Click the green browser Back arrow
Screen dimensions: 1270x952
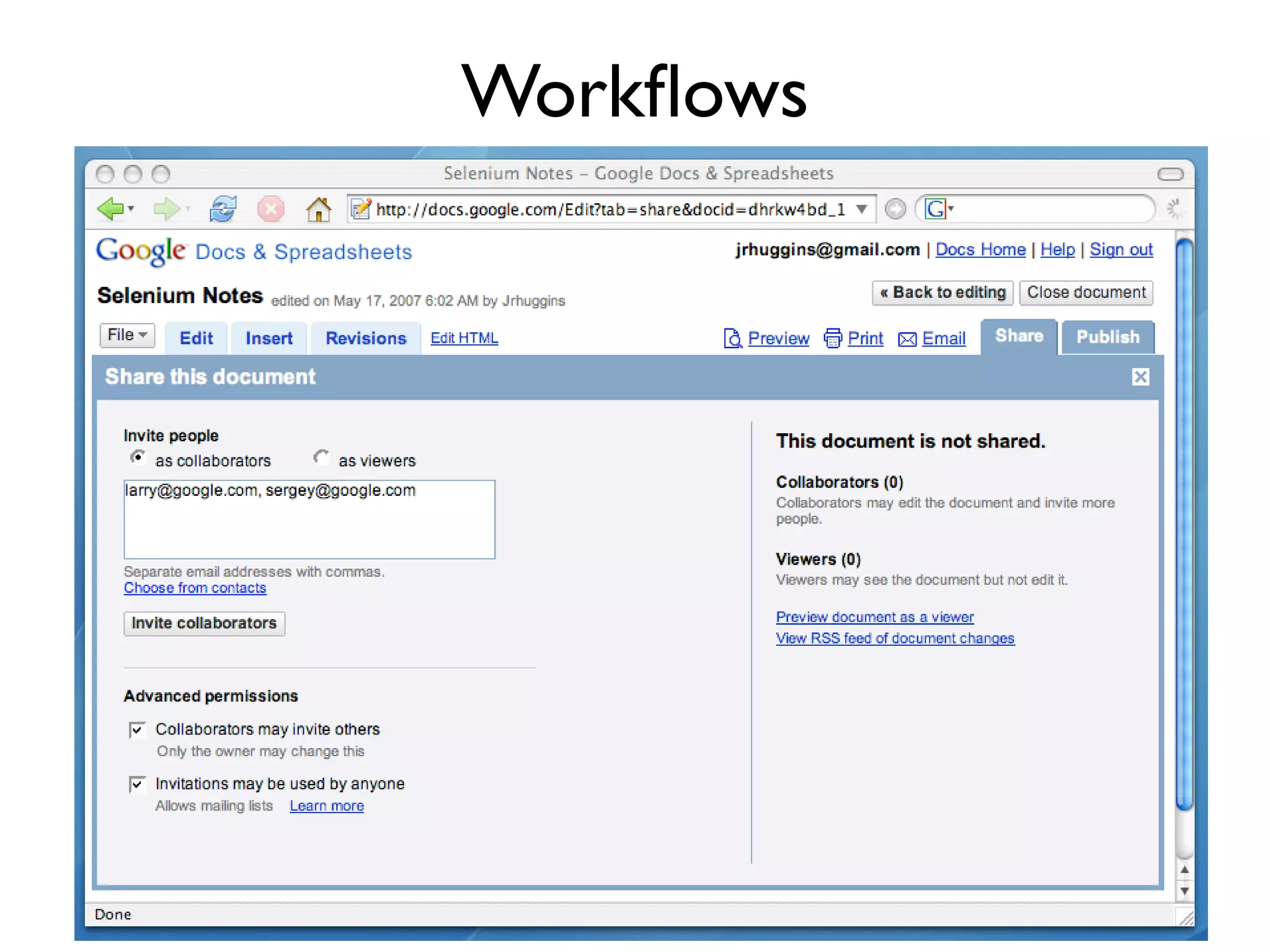click(111, 209)
